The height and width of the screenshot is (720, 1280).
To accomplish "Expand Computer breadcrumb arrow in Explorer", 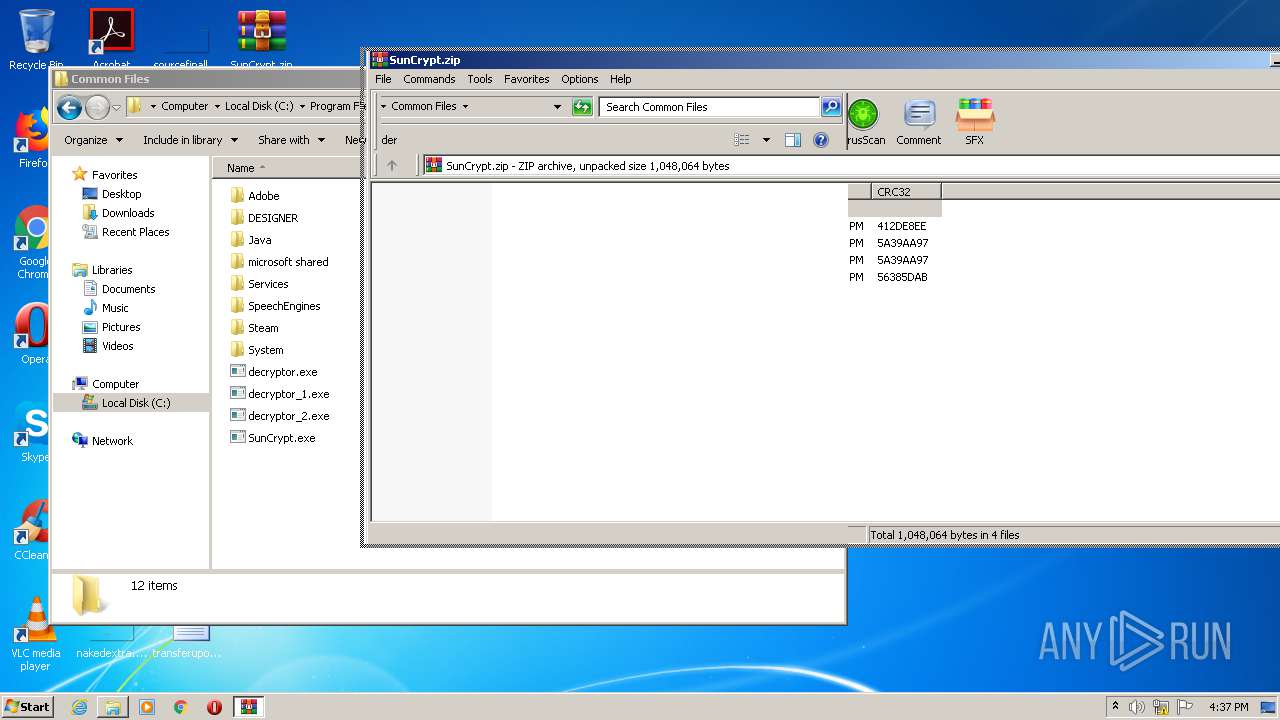I will [x=216, y=106].
